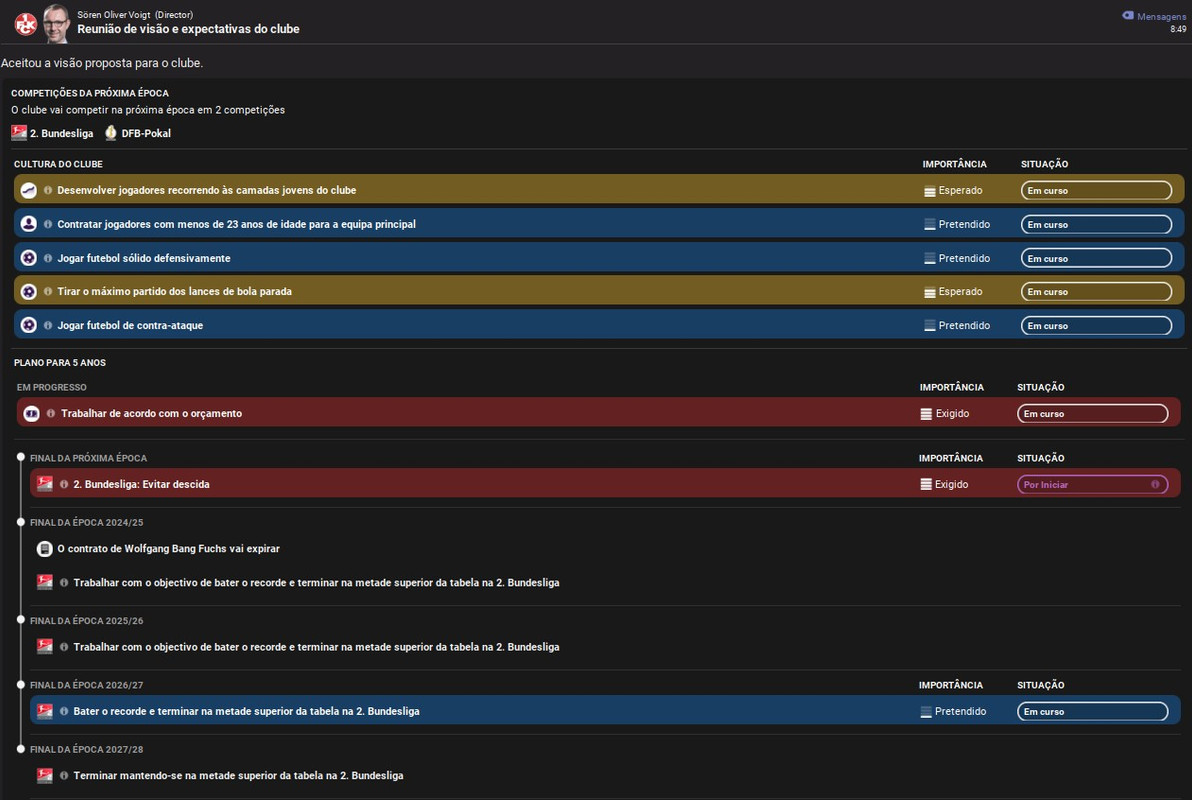The image size is (1192, 800).
Task: Show info for 'Tirar o máximo partido dos lances de bola parada'
Action: 48,291
